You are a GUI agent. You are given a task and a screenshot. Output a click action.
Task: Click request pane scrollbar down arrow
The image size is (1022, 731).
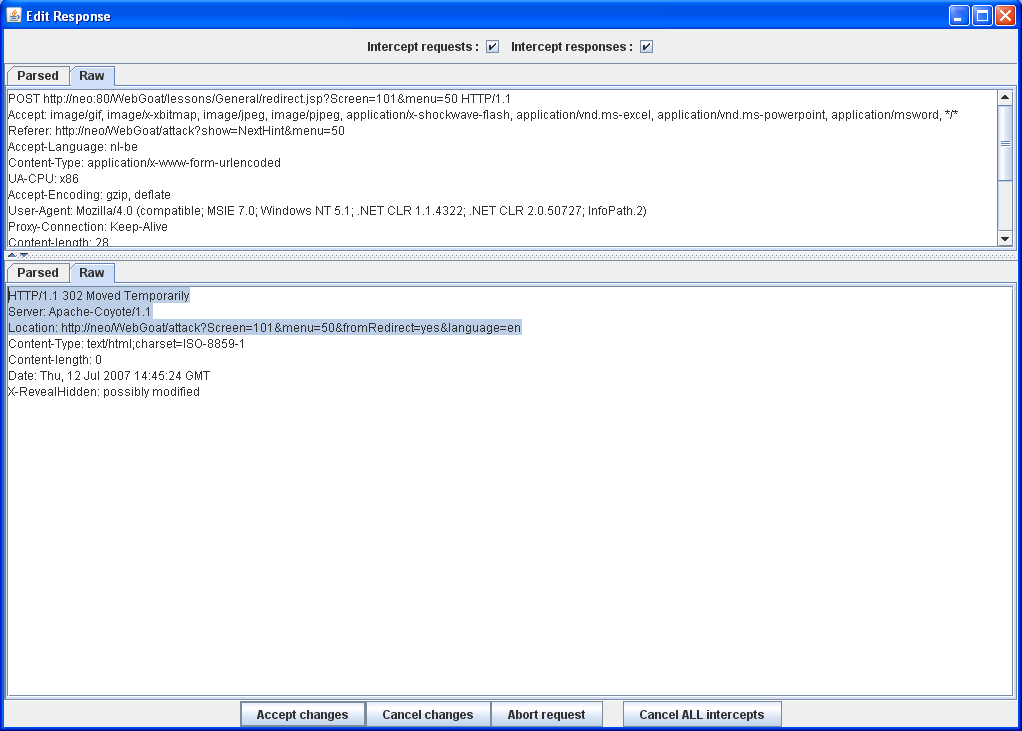pyautogui.click(x=1005, y=238)
